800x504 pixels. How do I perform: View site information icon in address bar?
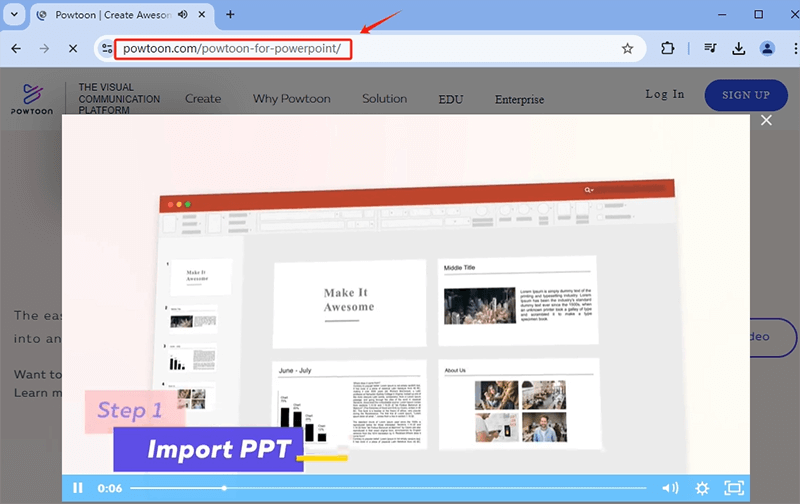pyautogui.click(x=107, y=48)
